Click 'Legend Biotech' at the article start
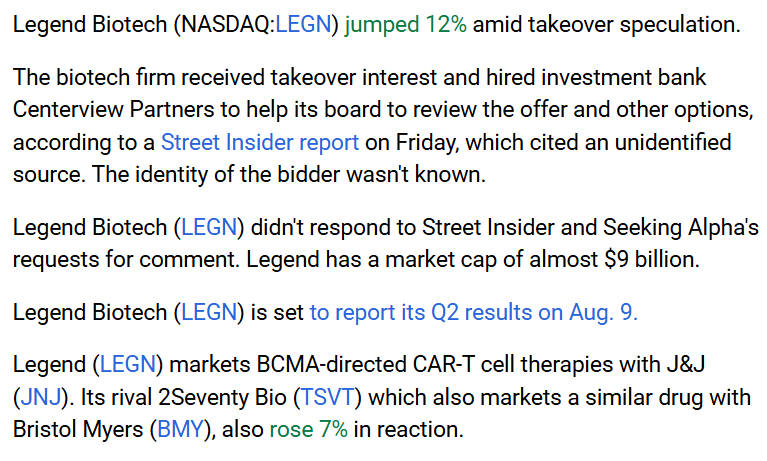 point(90,25)
